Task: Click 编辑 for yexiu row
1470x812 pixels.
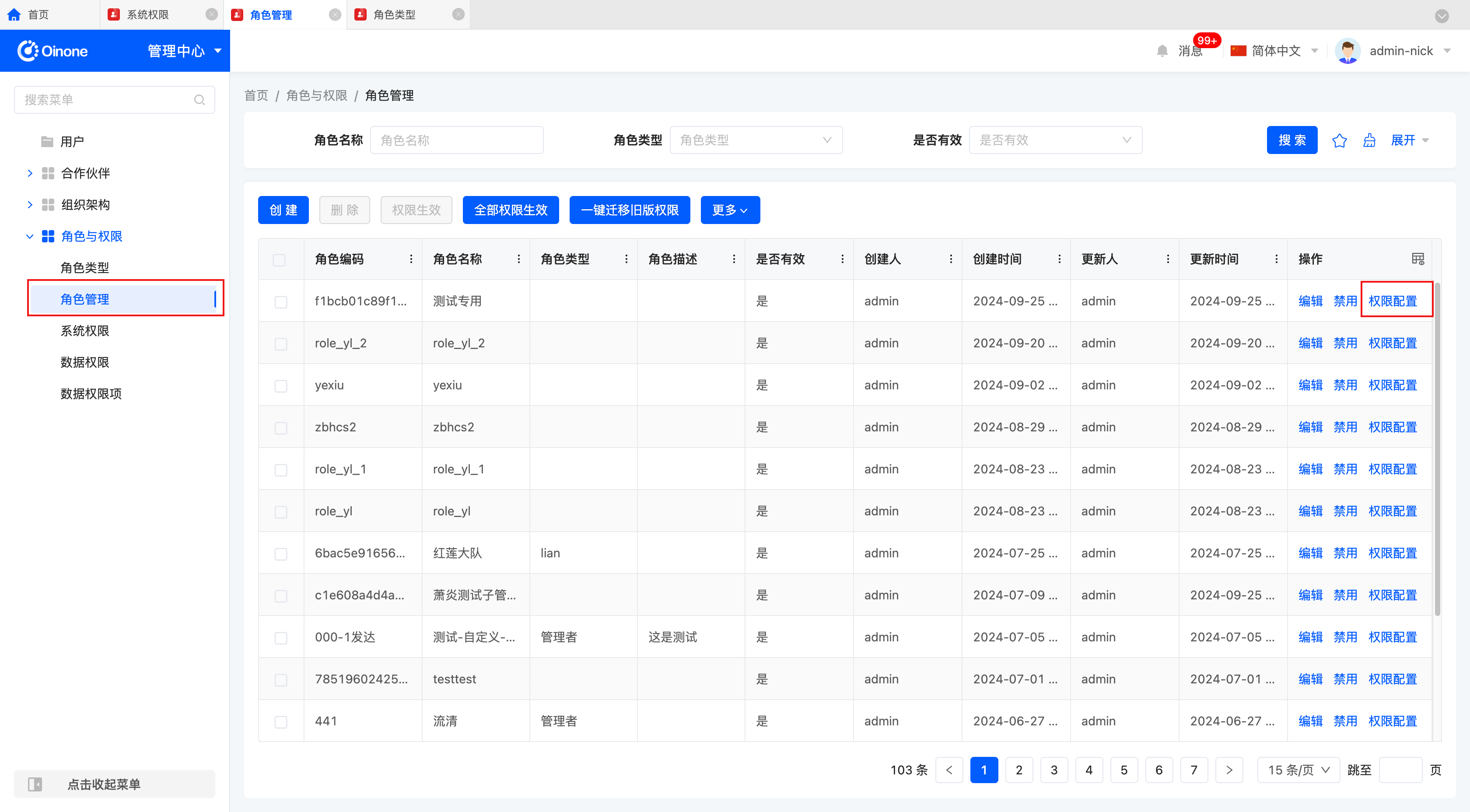Action: click(x=1310, y=385)
